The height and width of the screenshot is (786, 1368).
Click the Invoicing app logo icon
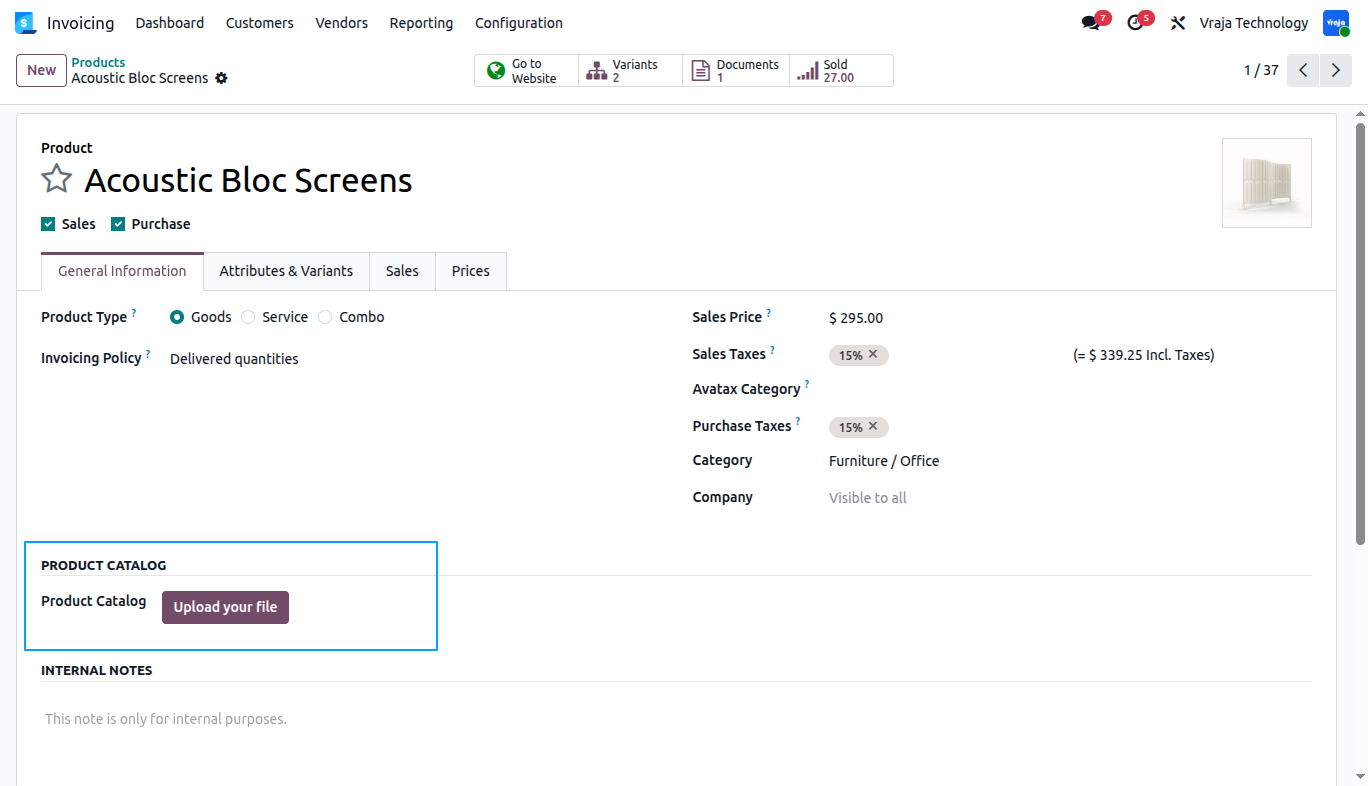tap(25, 22)
